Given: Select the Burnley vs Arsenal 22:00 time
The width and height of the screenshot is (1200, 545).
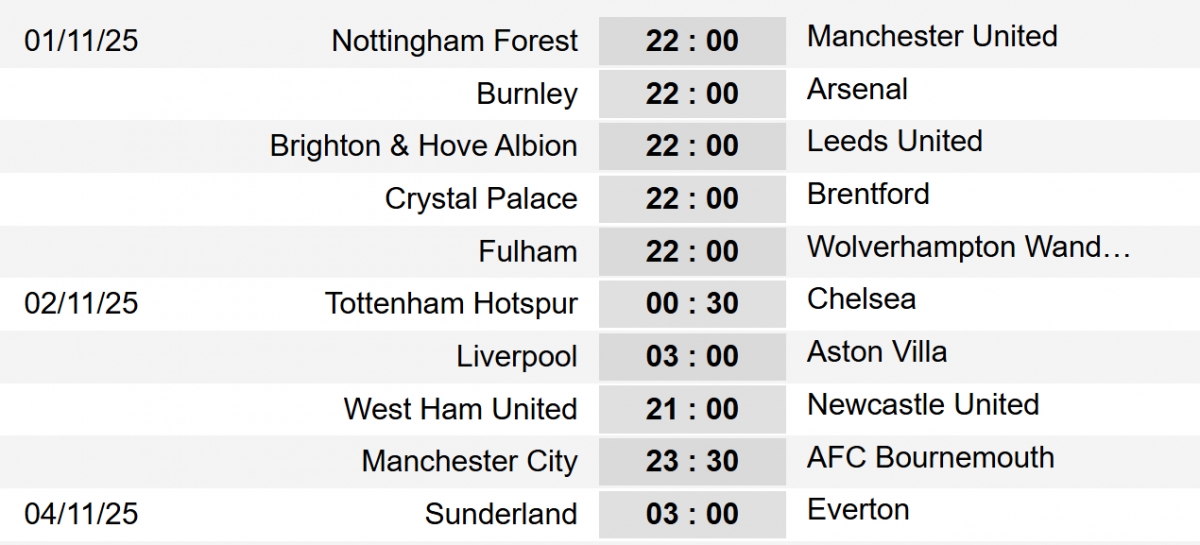Looking at the screenshot, I should [x=692, y=94].
